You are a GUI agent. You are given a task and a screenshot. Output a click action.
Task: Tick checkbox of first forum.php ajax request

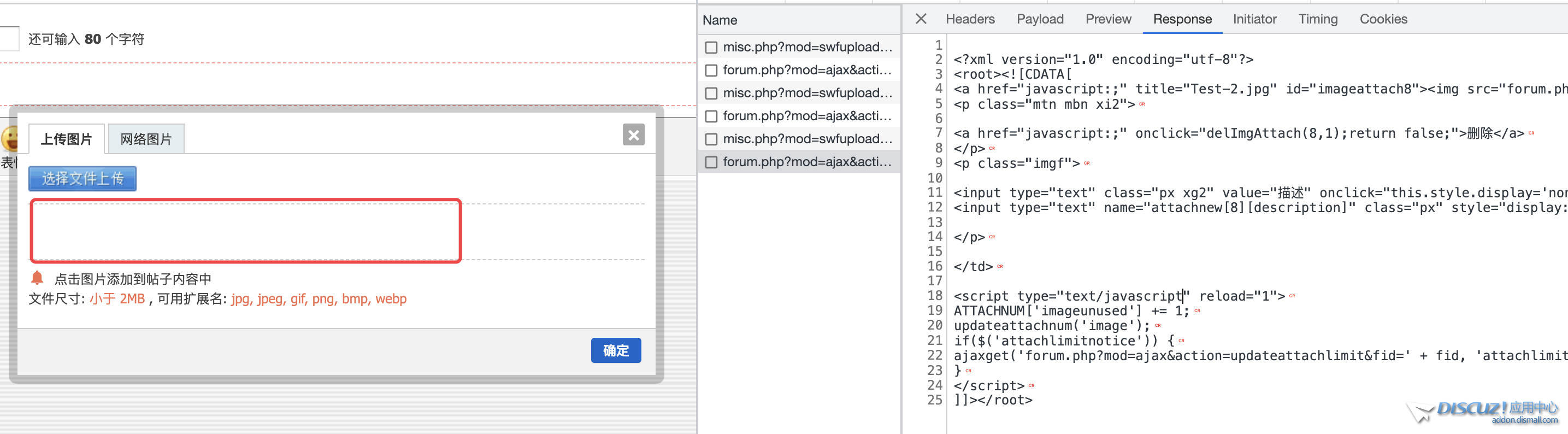[x=711, y=70]
